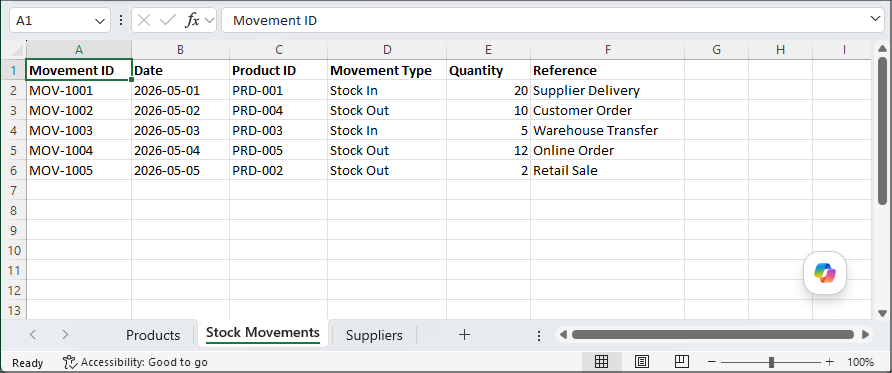892x373 pixels.
Task: Select row 4 header
Action: pyautogui.click(x=14, y=130)
